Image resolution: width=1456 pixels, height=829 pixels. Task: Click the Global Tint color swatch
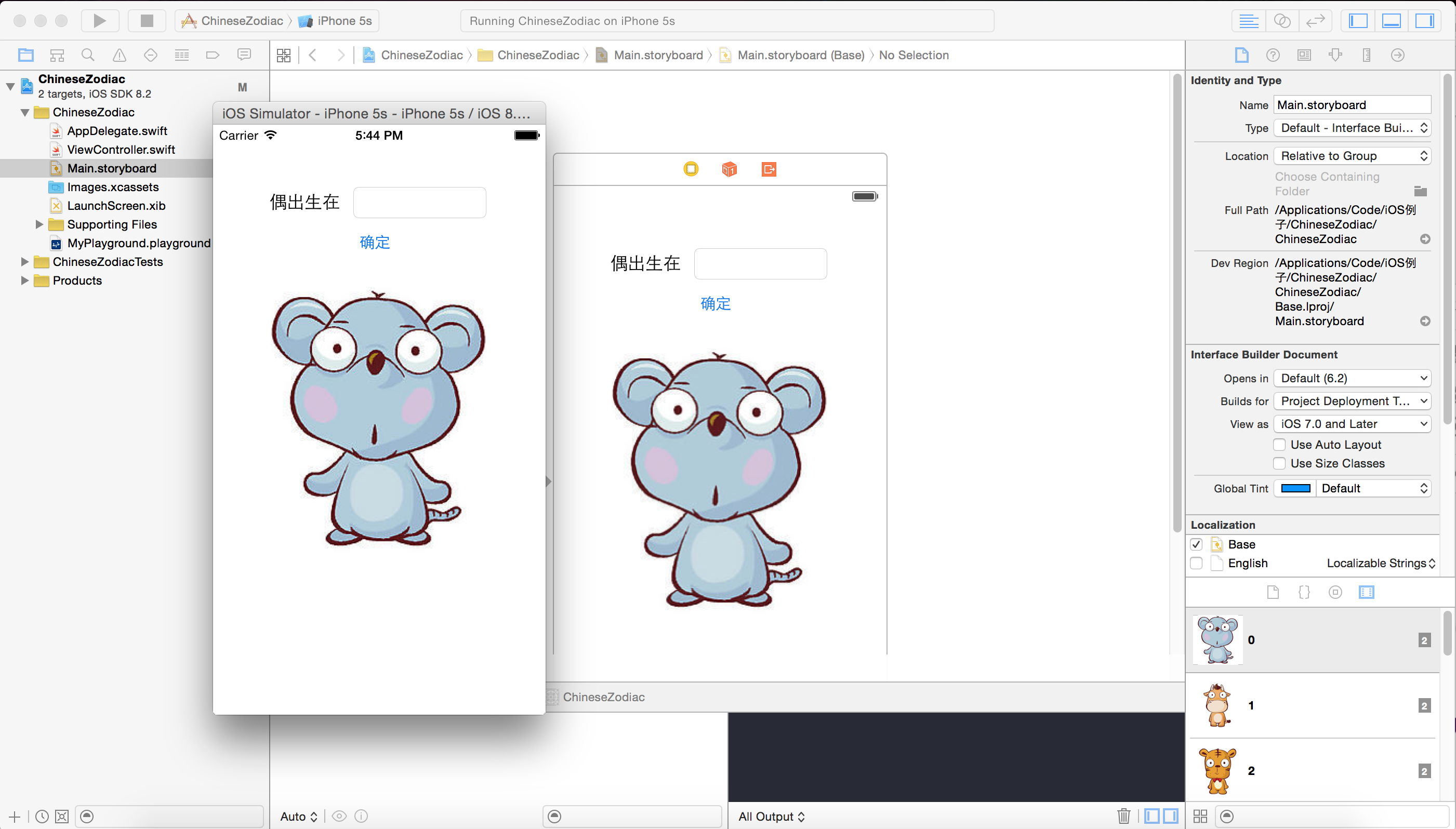(x=1295, y=488)
